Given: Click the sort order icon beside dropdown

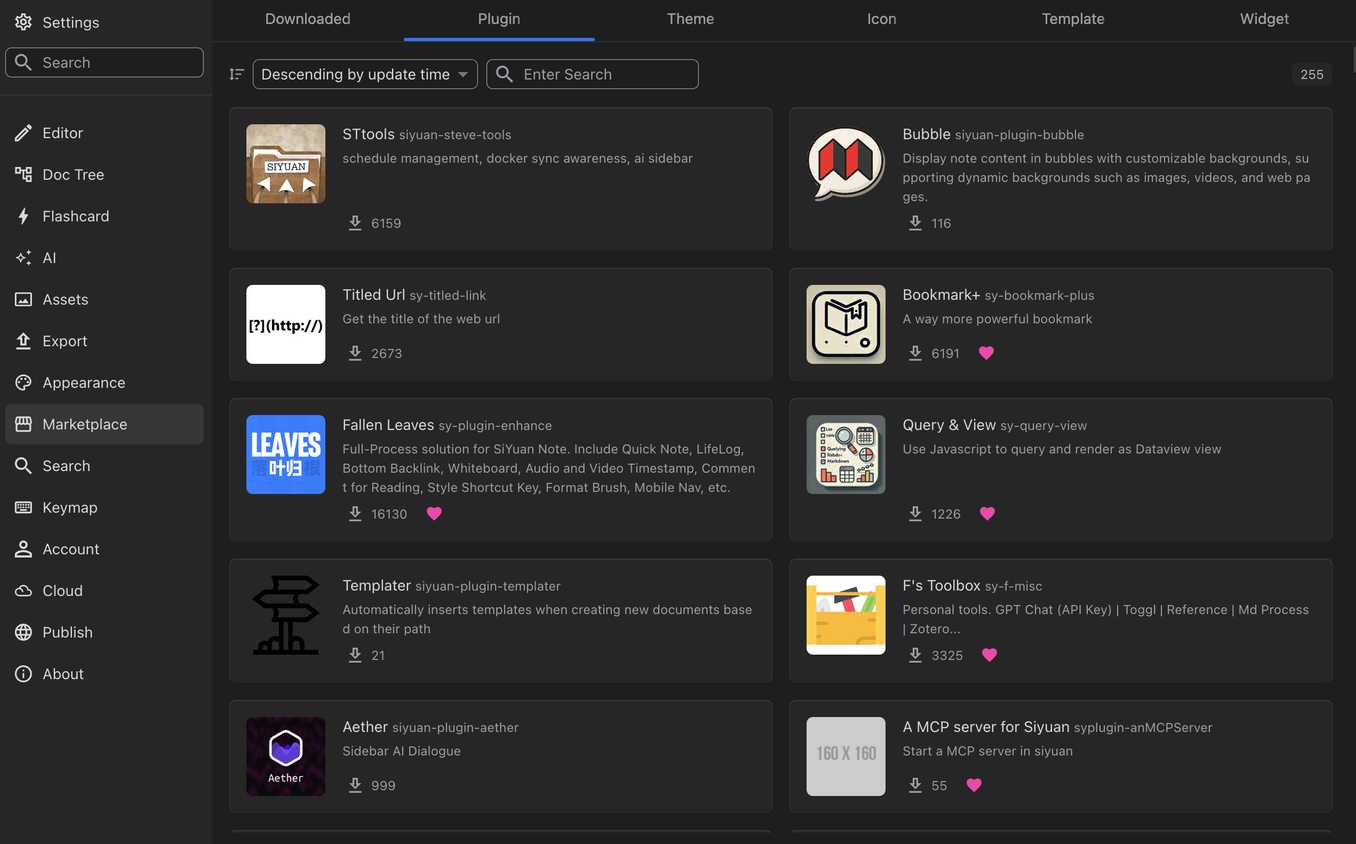Looking at the screenshot, I should tap(236, 74).
